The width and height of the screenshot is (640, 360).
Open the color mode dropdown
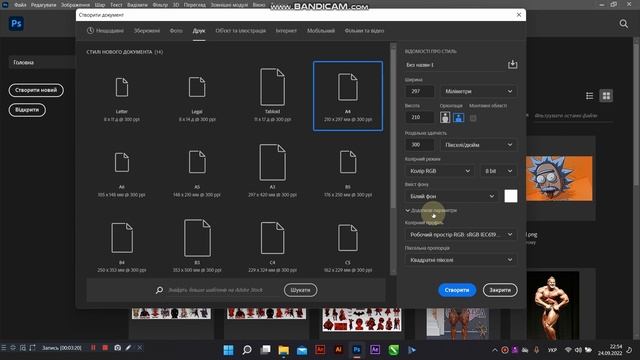coord(440,171)
